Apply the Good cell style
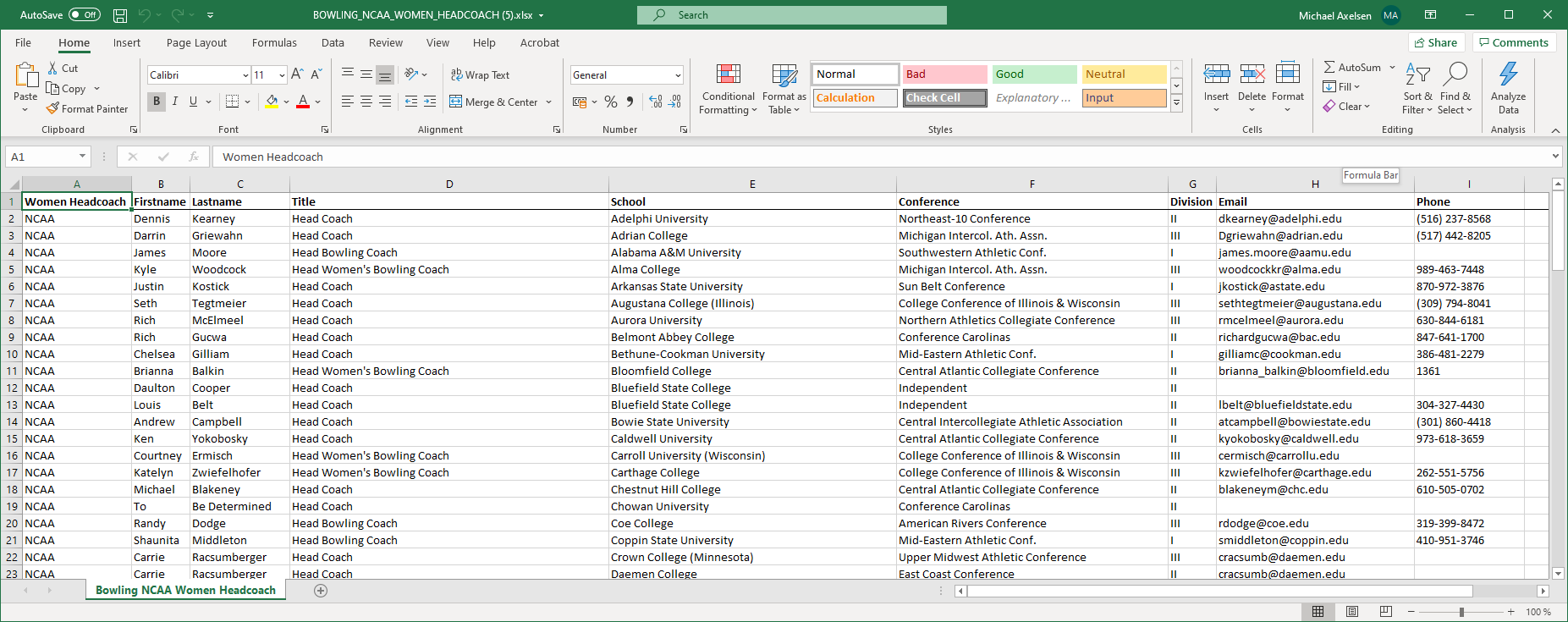1568x622 pixels. pyautogui.click(x=1034, y=74)
